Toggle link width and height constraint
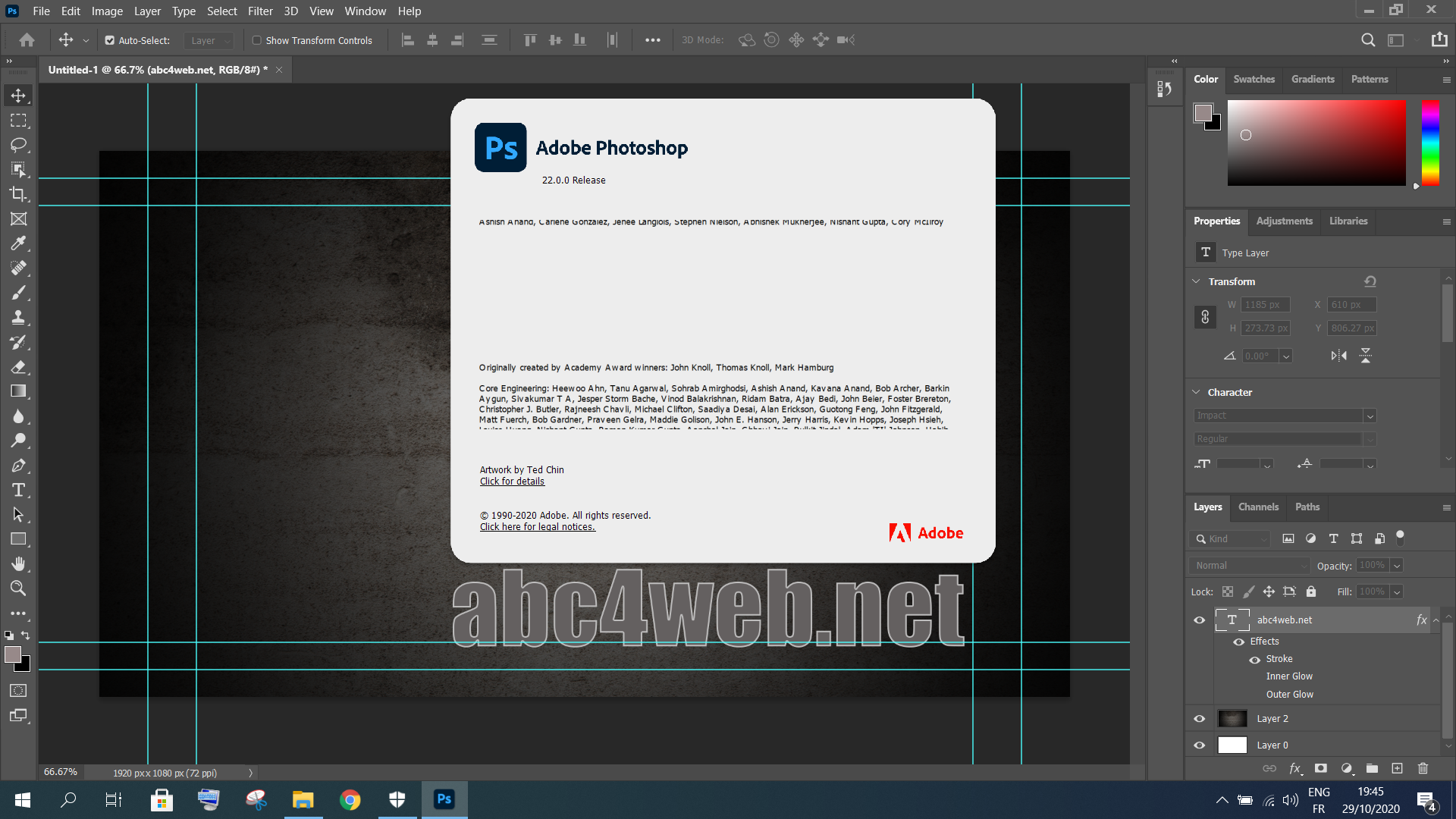 point(1205,316)
